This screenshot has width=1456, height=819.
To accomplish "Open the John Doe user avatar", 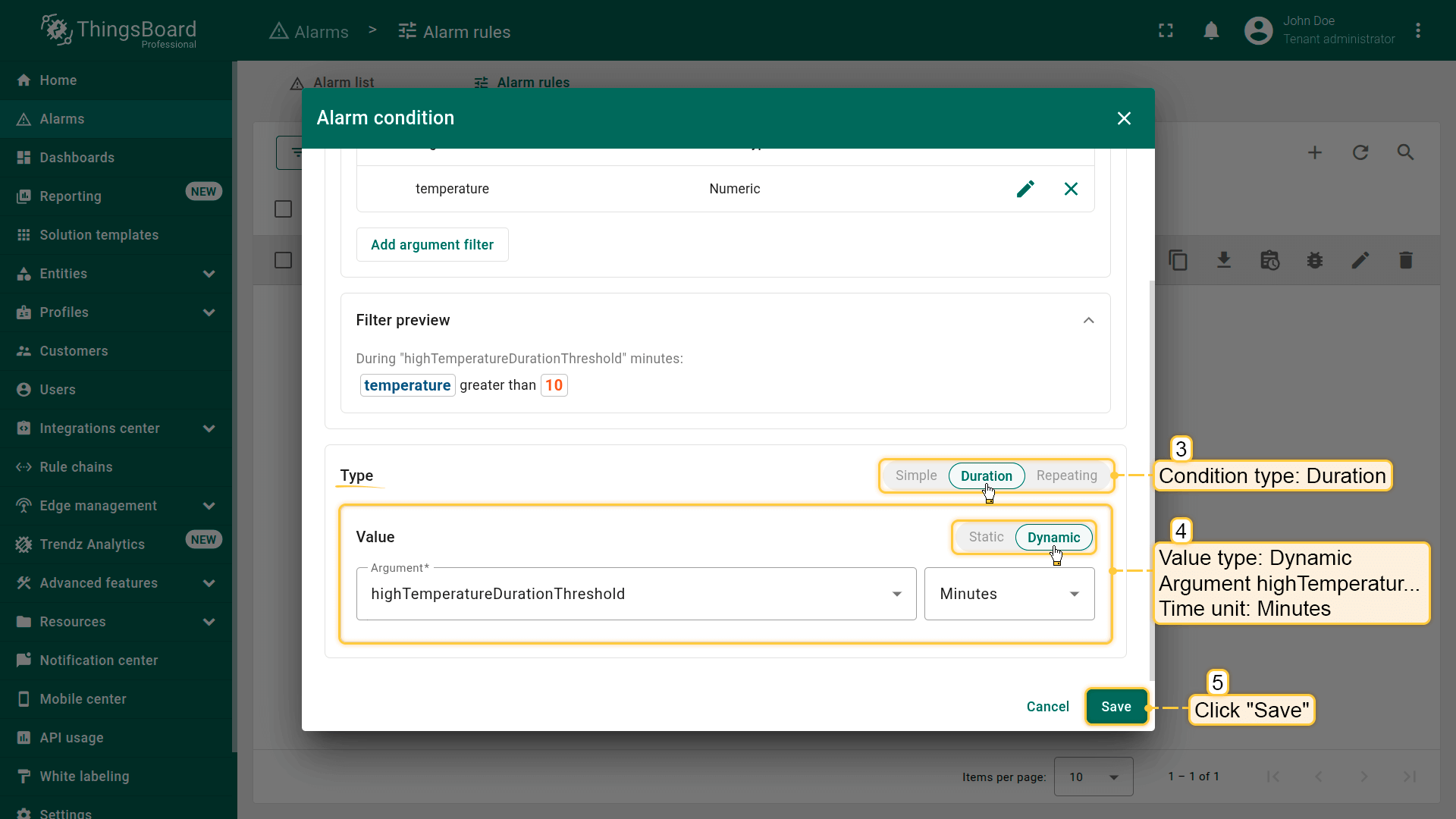I will coord(1258,31).
